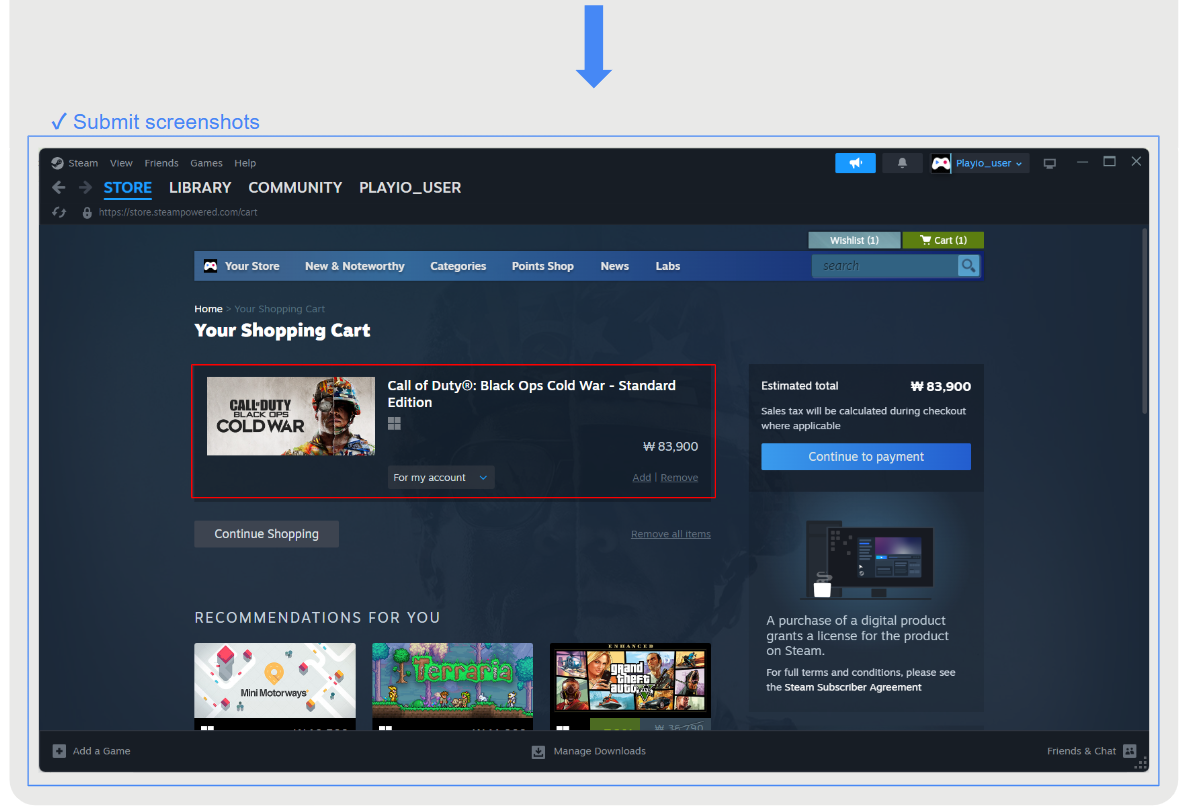Click the Home breadcrumb link
The height and width of the screenshot is (810, 1187).
(208, 309)
